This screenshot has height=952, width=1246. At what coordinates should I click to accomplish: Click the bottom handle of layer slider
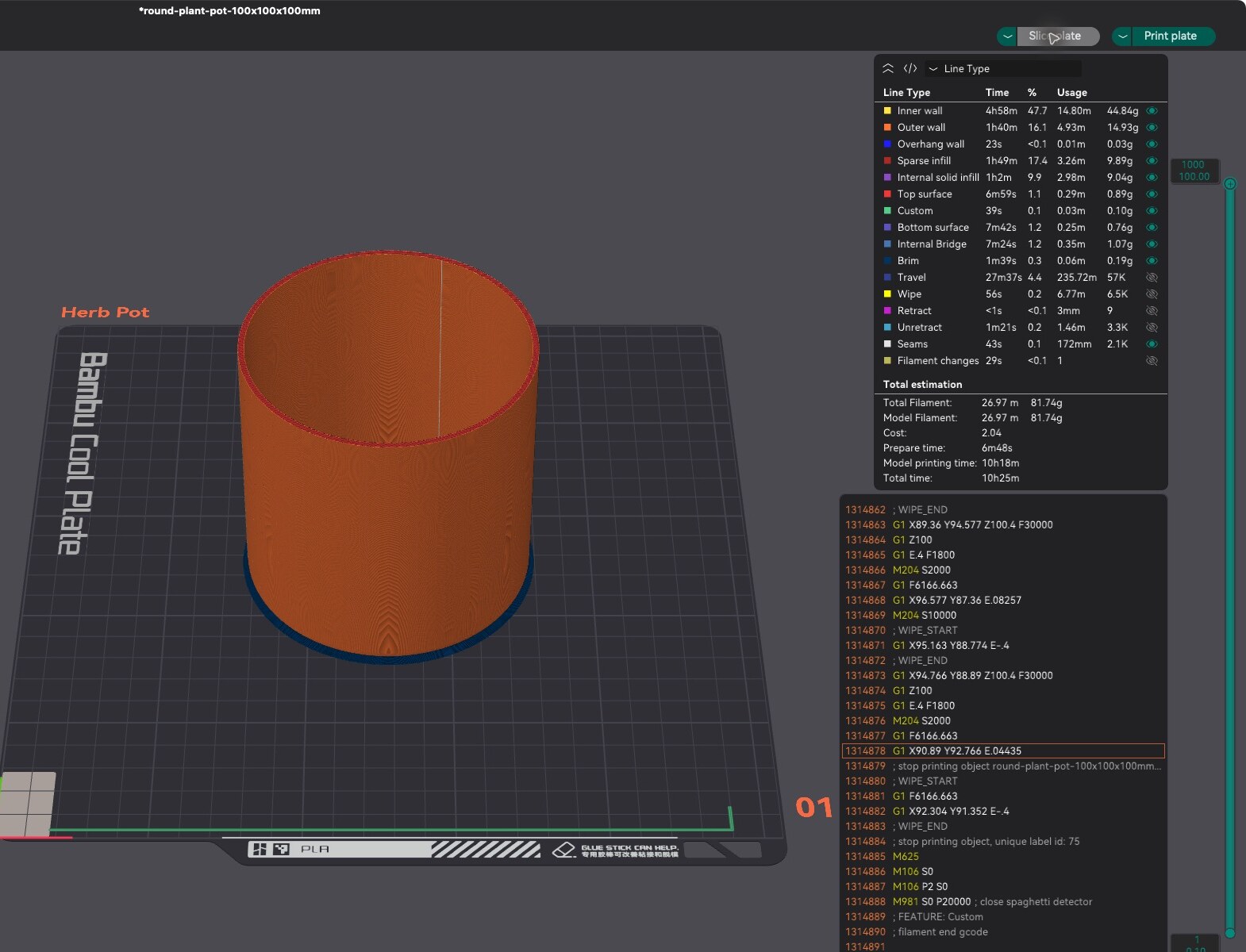point(1229,933)
